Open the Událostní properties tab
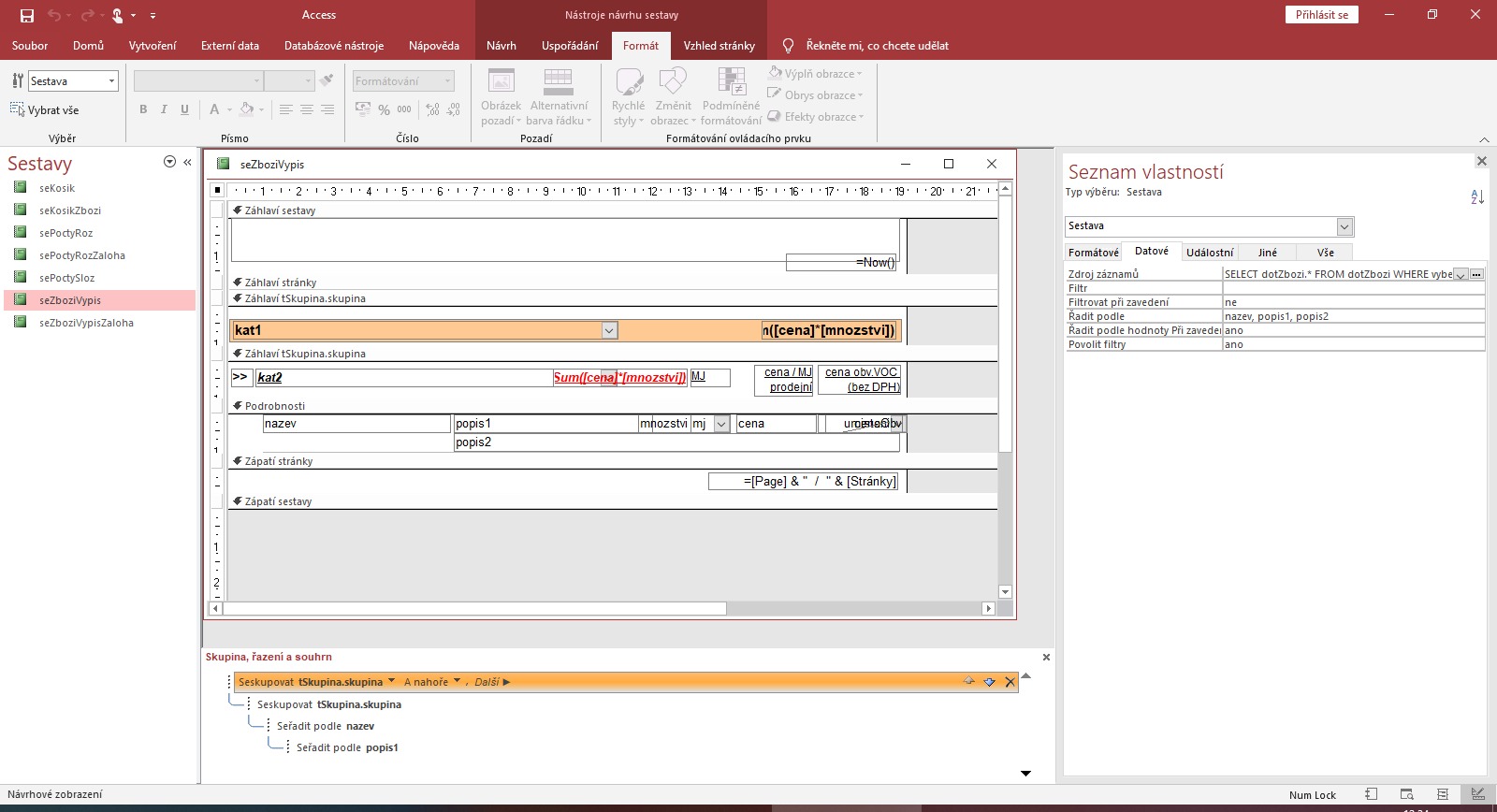Viewport: 1497px width, 812px height. (x=1210, y=253)
